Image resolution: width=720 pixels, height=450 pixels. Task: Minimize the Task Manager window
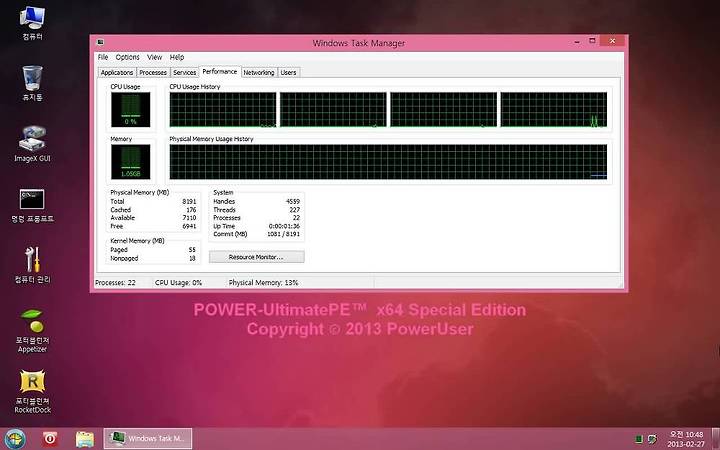(577, 41)
